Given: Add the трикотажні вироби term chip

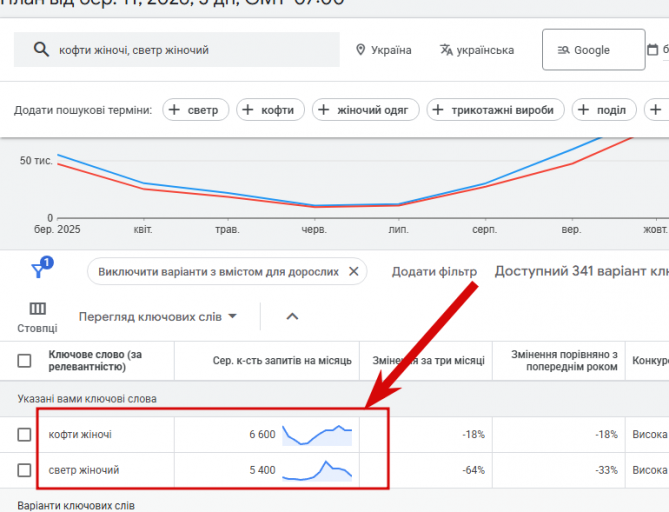Looking at the screenshot, I should (495, 110).
